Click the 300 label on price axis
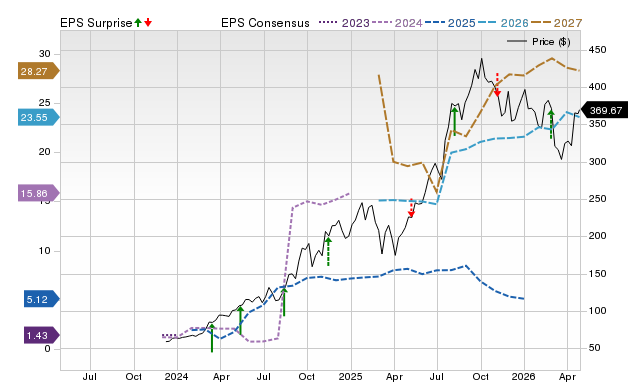This screenshot has height=382, width=640. [597, 162]
